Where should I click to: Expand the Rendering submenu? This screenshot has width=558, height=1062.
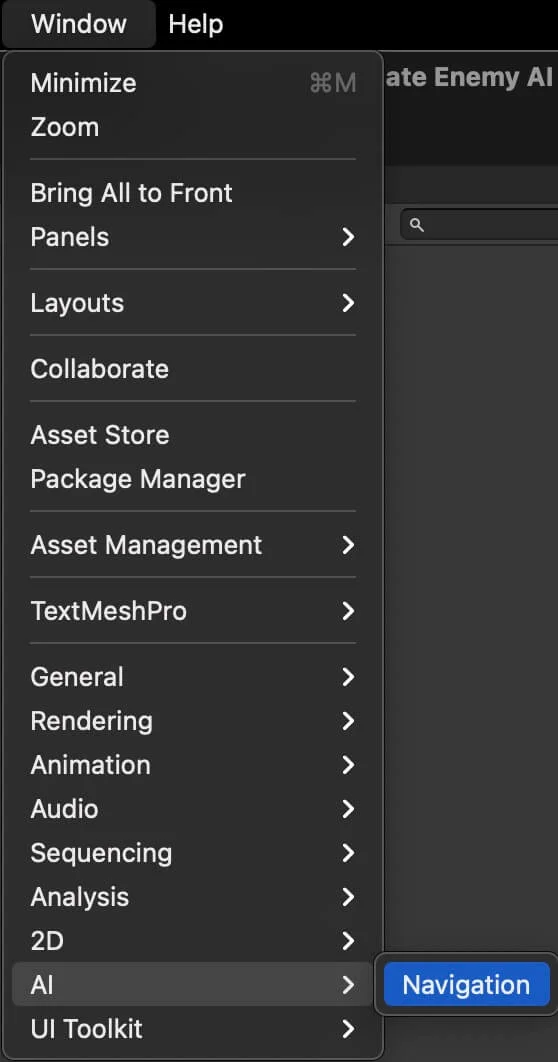(x=193, y=721)
